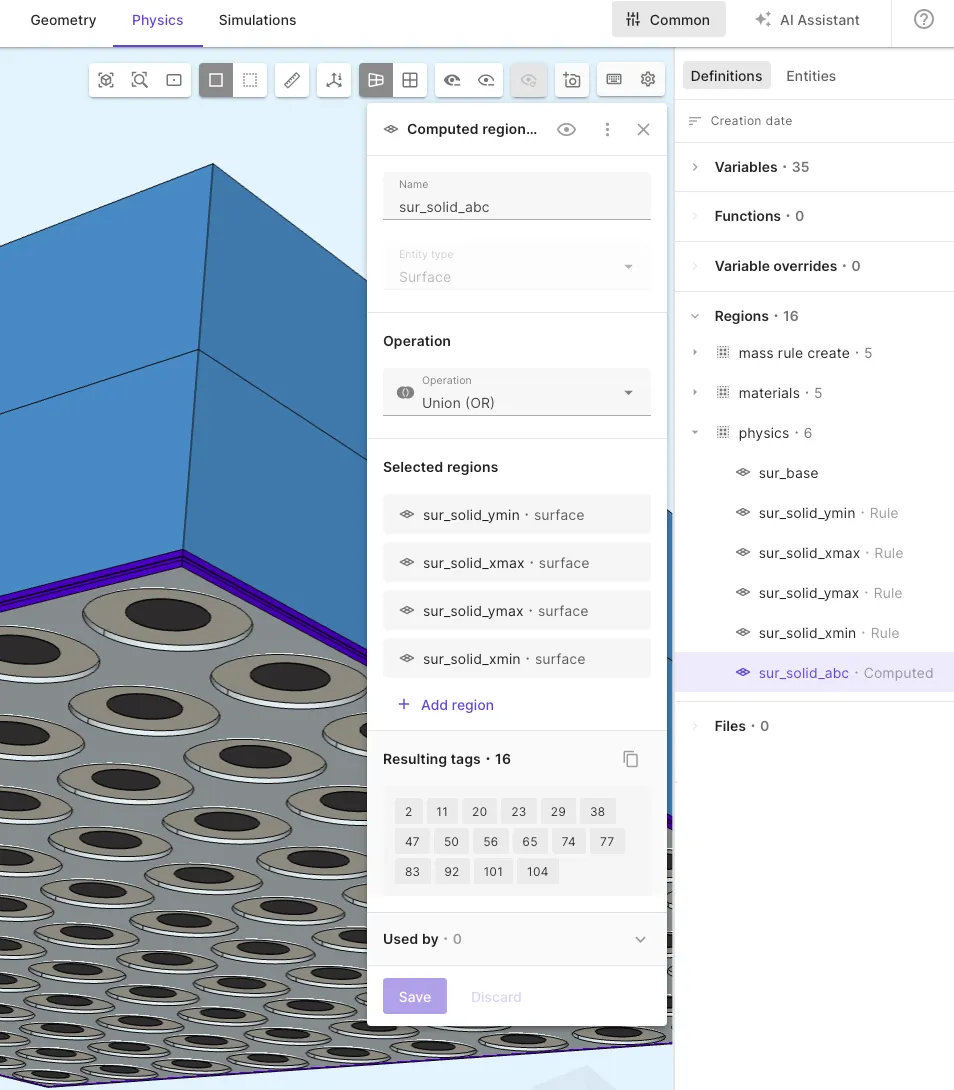This screenshot has height=1090, width=954.
Task: Activate the ruler measure tool
Action: point(292,80)
